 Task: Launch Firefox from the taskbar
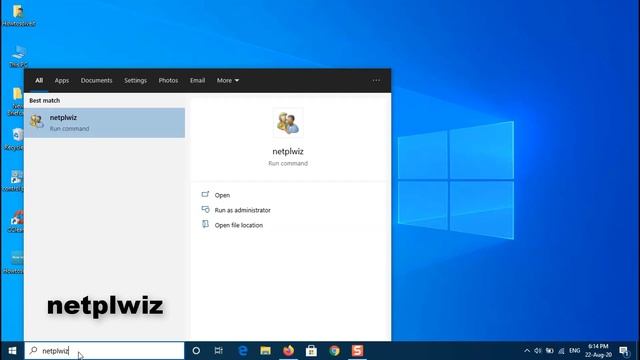289,351
